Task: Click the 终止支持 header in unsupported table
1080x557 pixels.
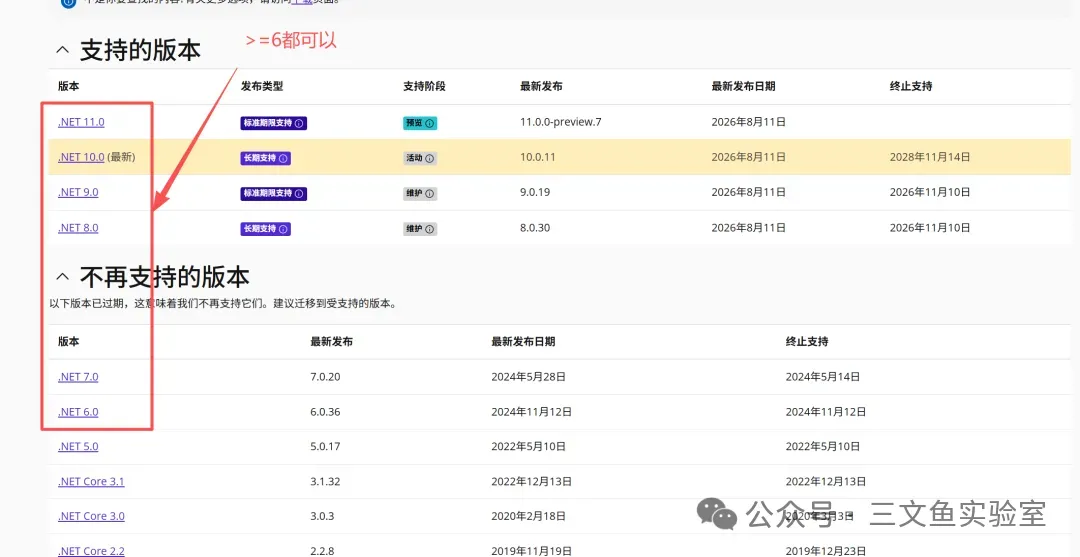Action: coord(807,341)
